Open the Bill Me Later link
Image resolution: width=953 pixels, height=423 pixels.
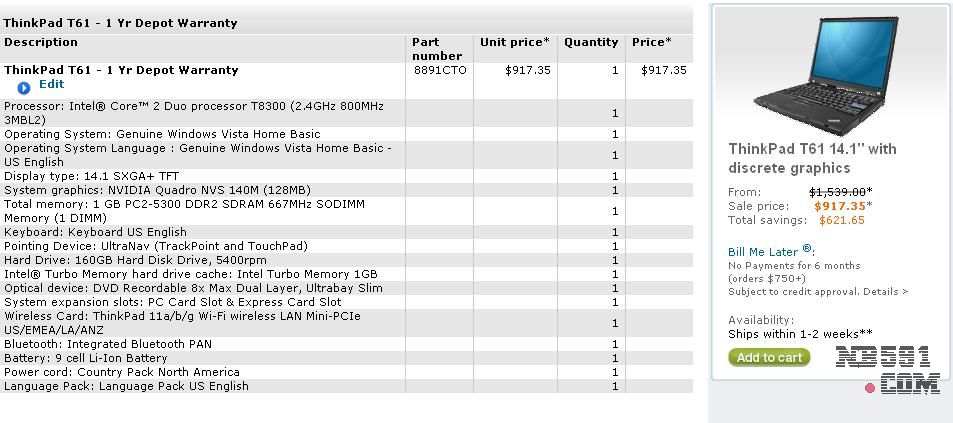click(763, 251)
